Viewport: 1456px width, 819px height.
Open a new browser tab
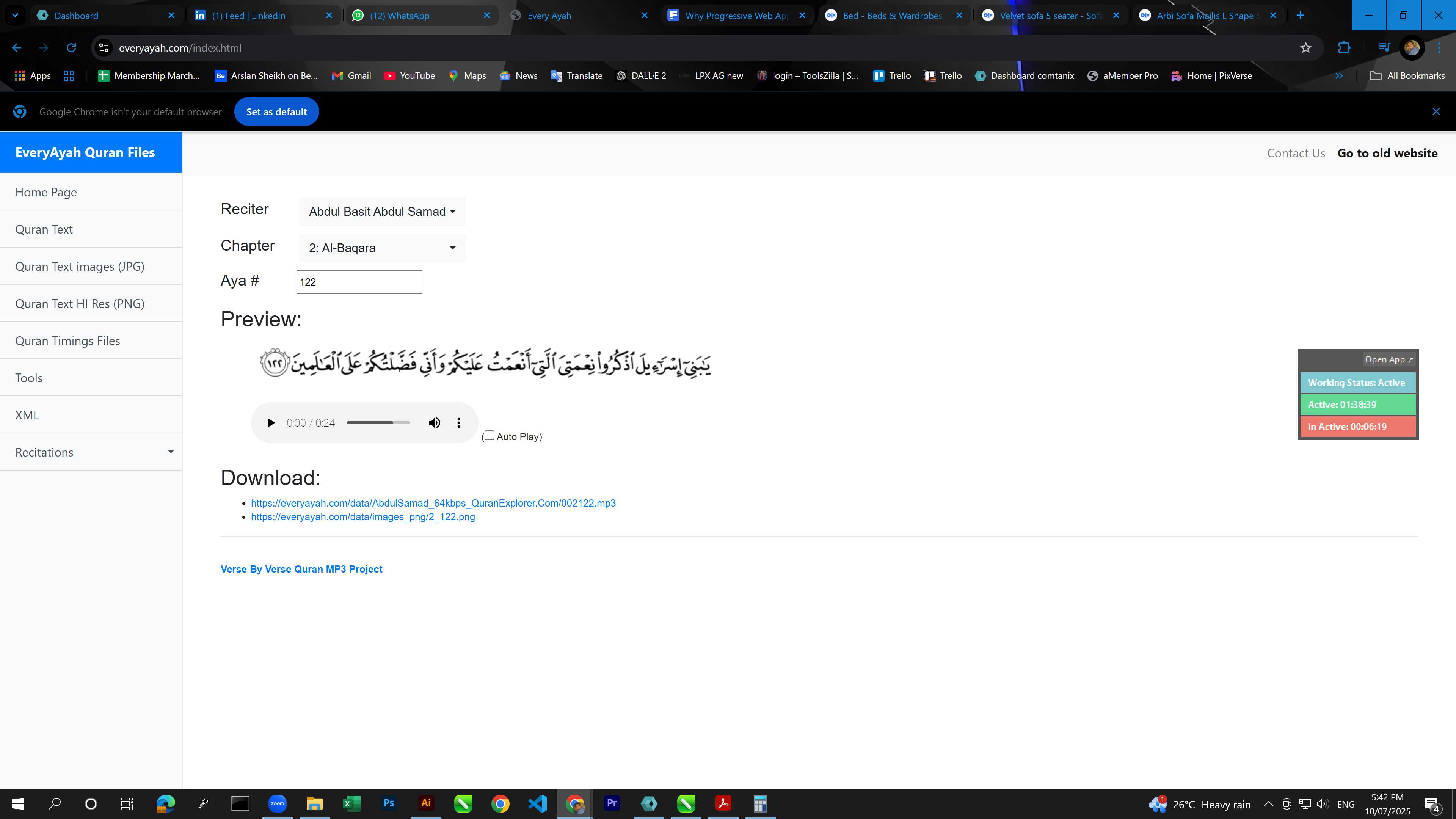(x=1300, y=15)
